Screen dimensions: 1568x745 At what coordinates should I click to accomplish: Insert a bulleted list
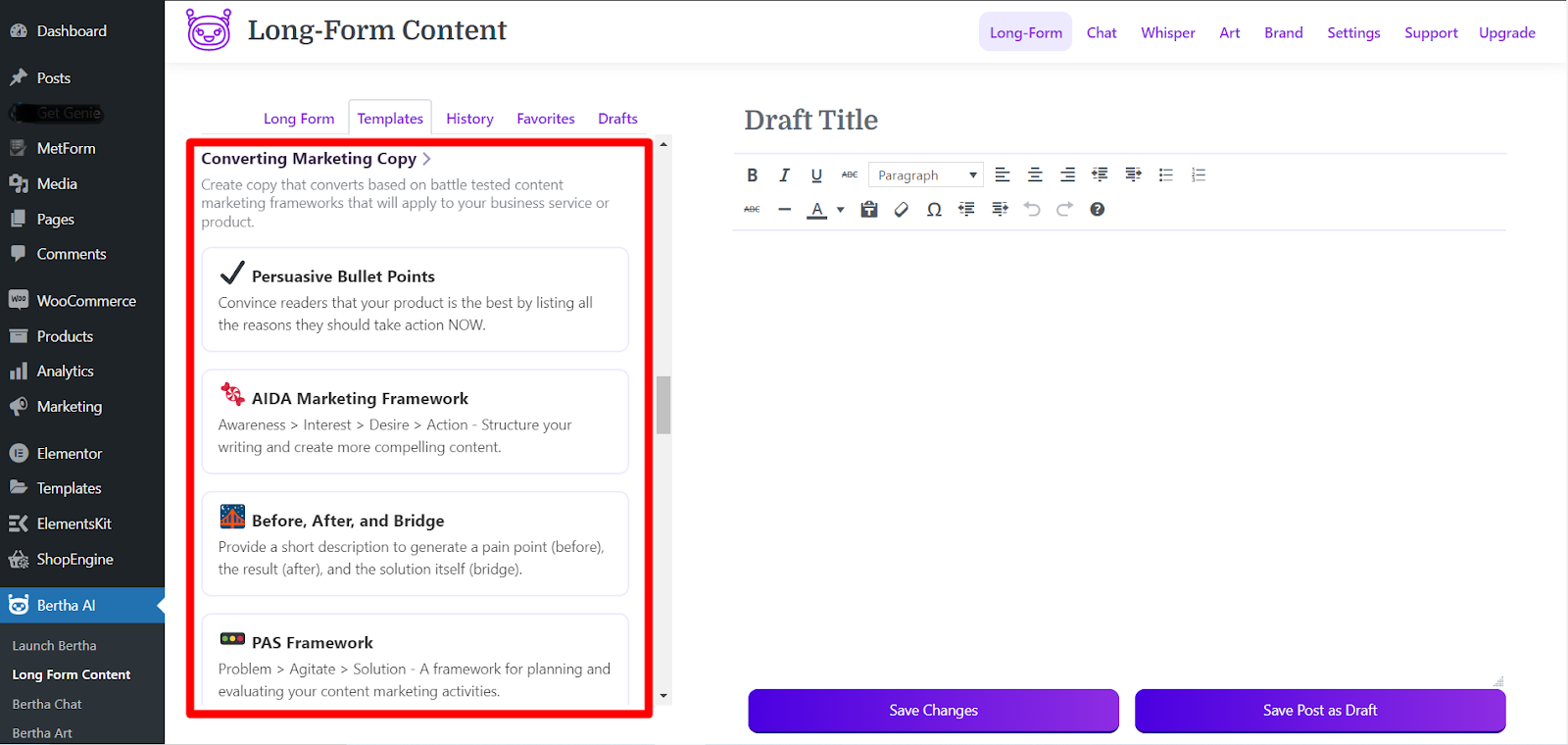coord(1165,175)
